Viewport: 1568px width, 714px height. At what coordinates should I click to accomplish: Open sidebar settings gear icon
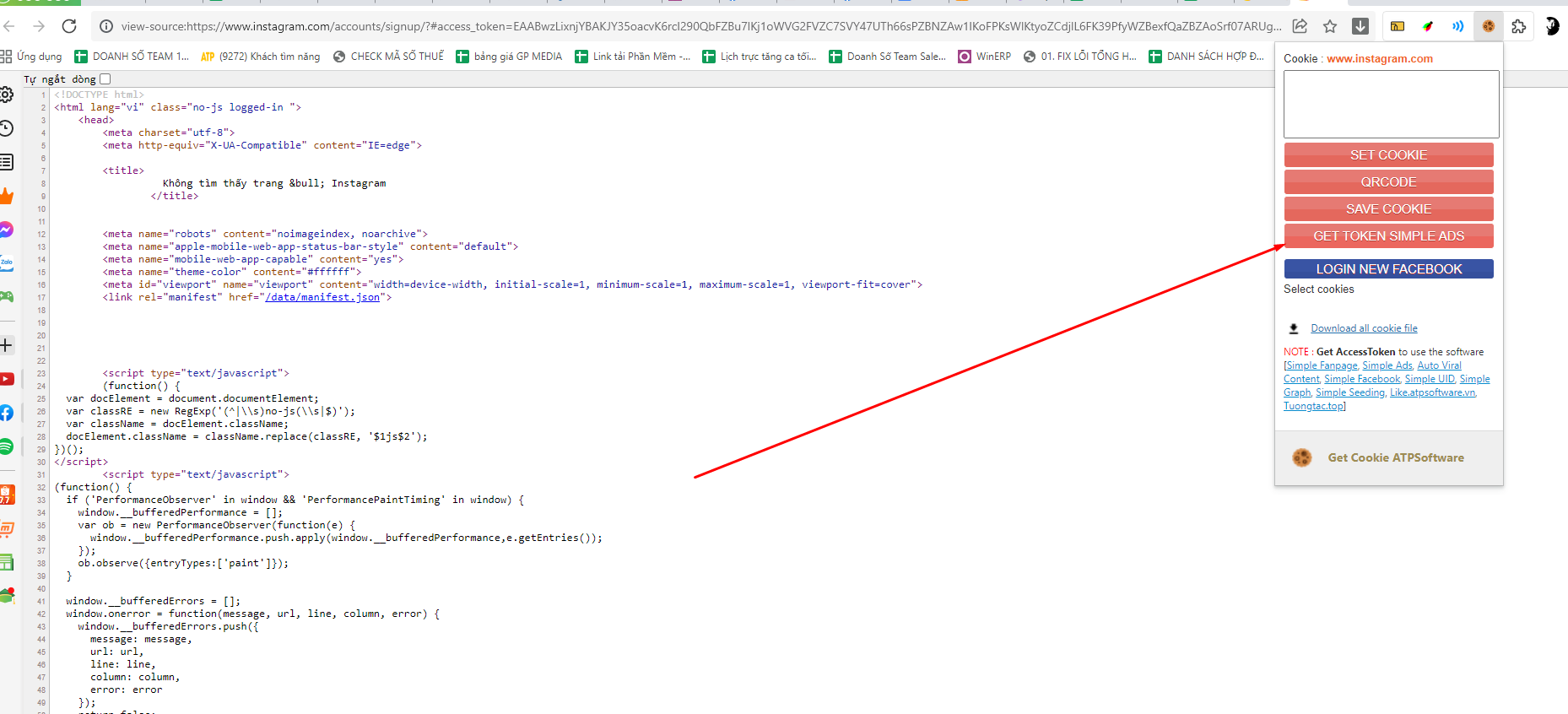[x=5, y=95]
